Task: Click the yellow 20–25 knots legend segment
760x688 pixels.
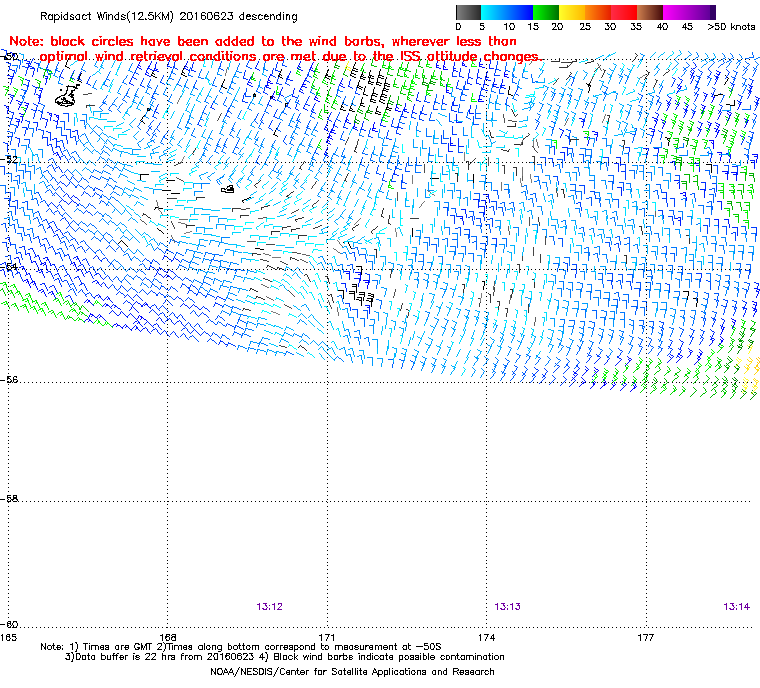Action: pyautogui.click(x=572, y=12)
